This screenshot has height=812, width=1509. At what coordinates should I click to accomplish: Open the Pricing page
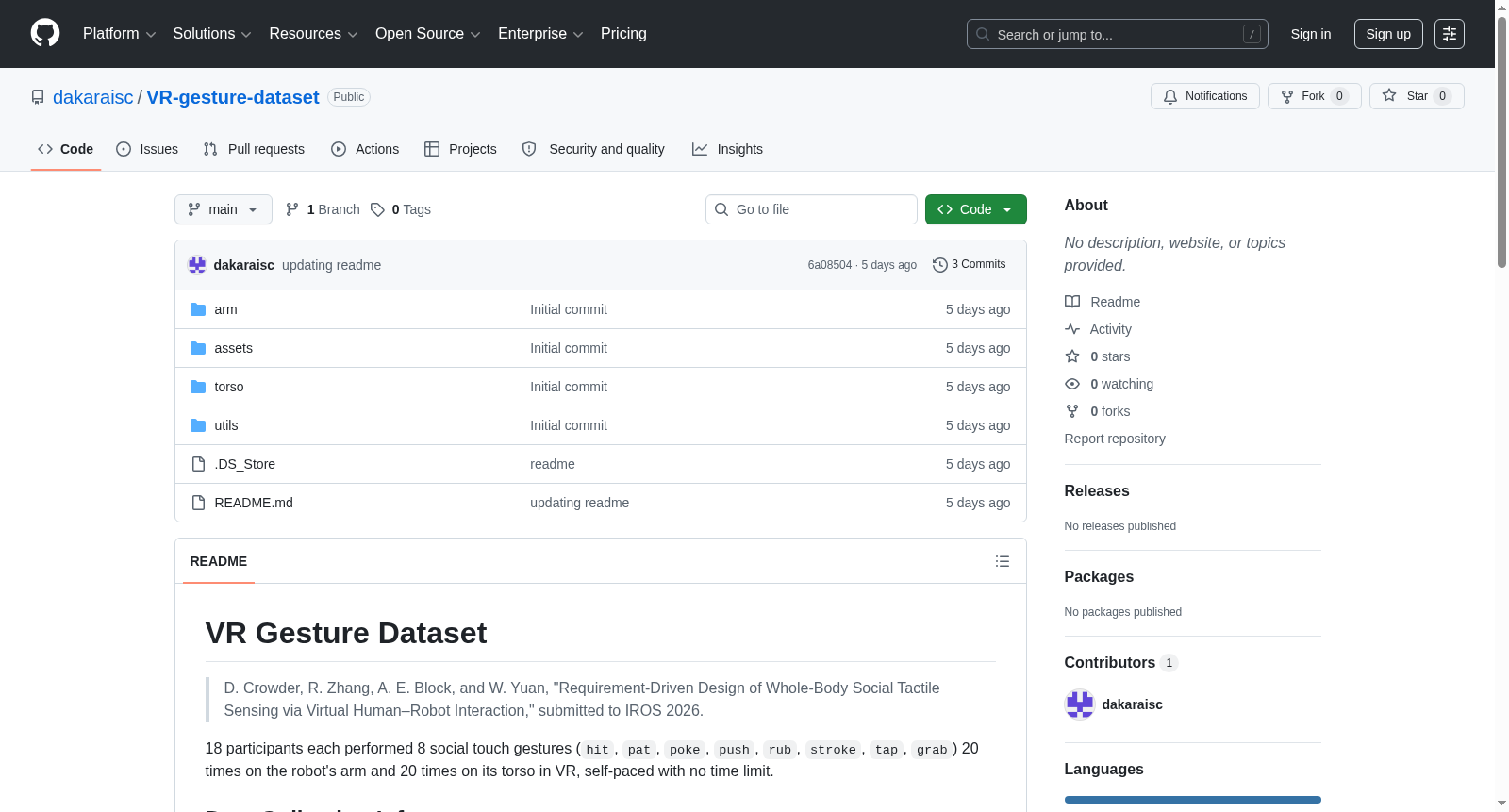click(623, 34)
